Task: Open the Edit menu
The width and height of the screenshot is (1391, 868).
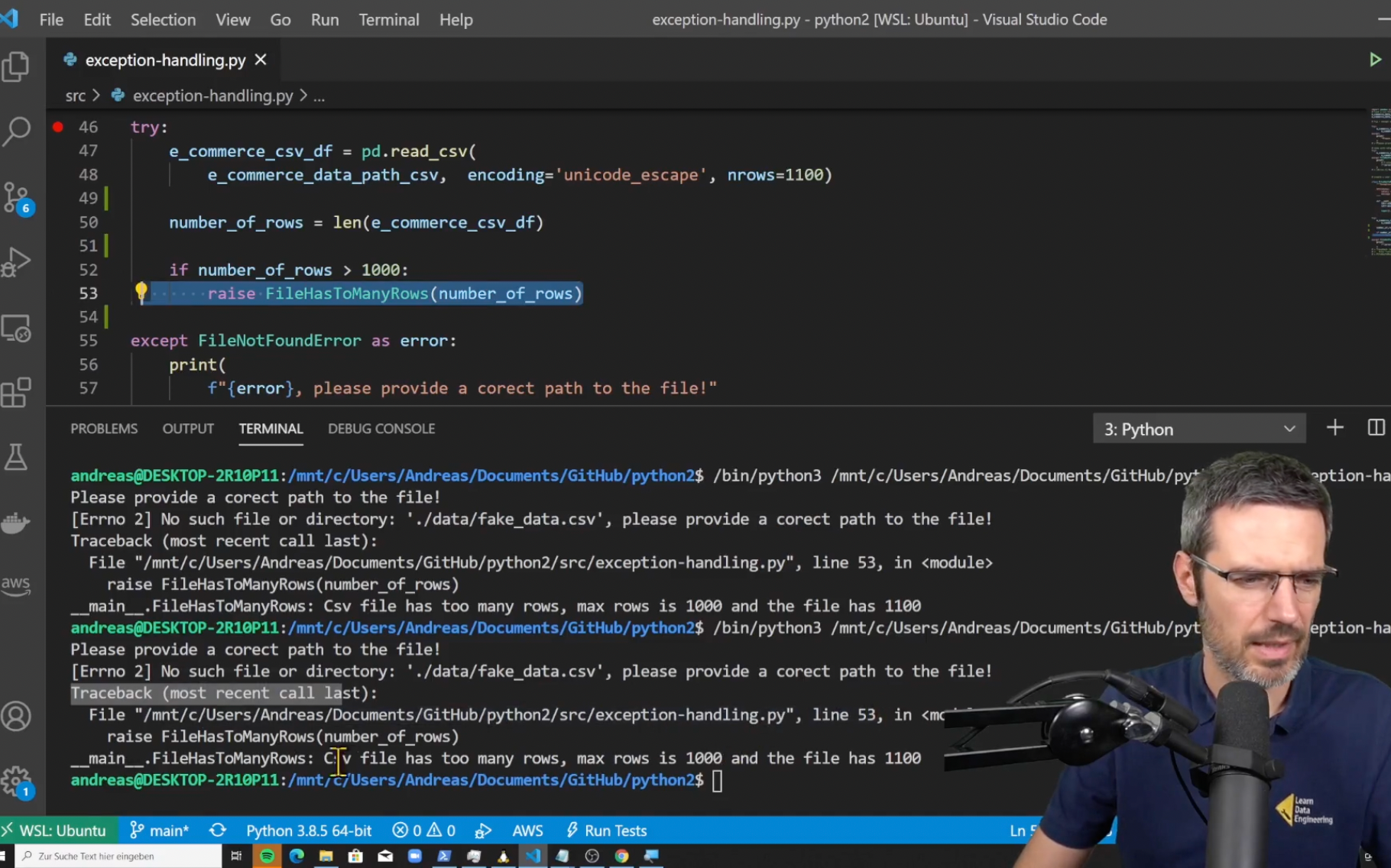Action: click(97, 20)
